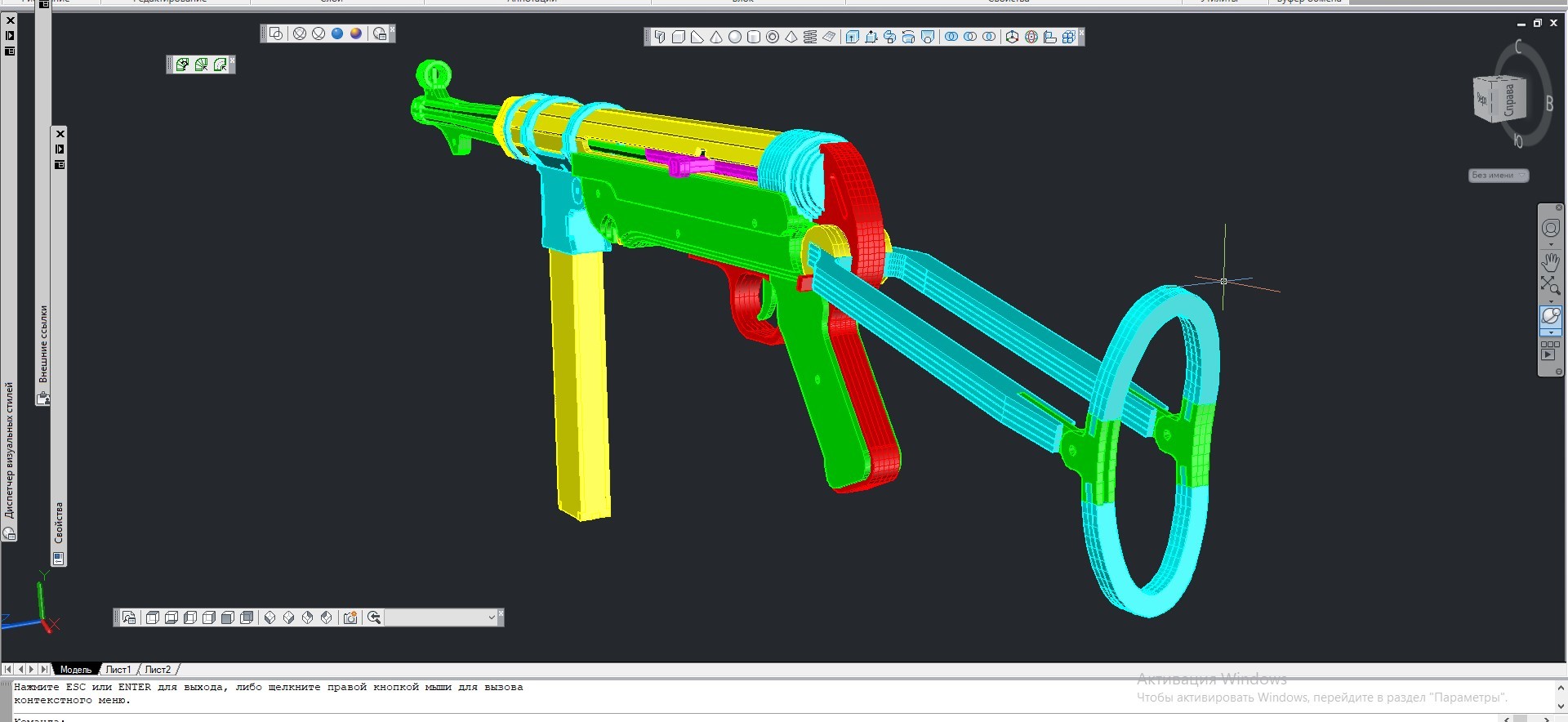Click the Свойства palette title bar

coord(59,523)
